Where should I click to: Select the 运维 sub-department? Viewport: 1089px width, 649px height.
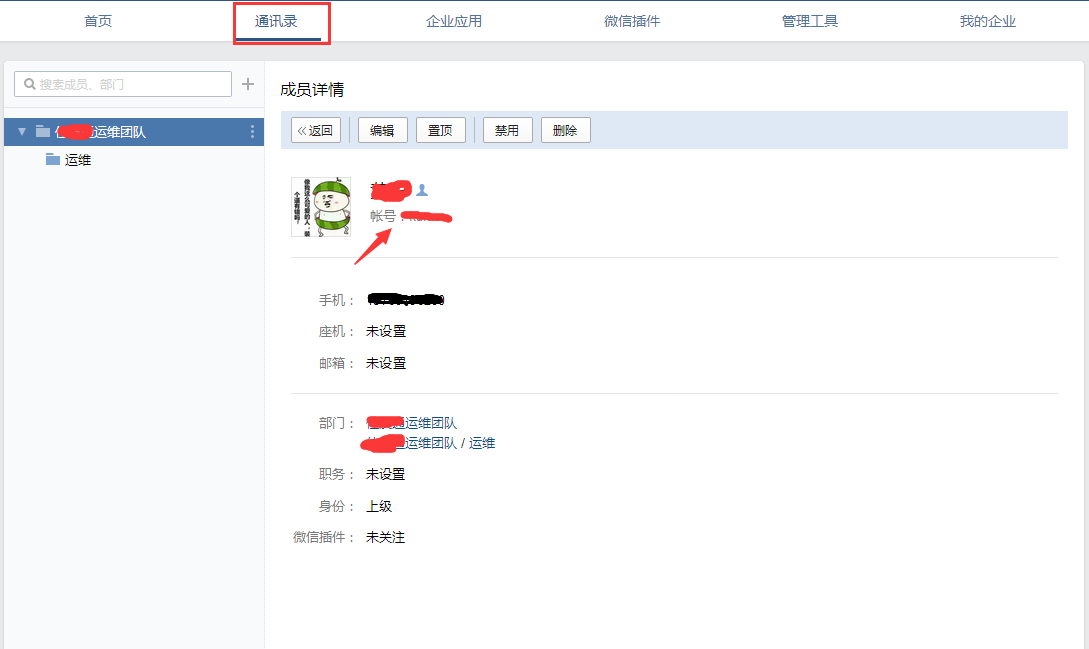click(x=78, y=161)
